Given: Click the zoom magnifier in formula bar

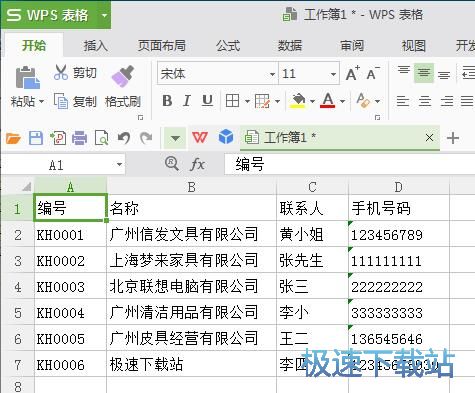Looking at the screenshot, I should (x=171, y=164).
